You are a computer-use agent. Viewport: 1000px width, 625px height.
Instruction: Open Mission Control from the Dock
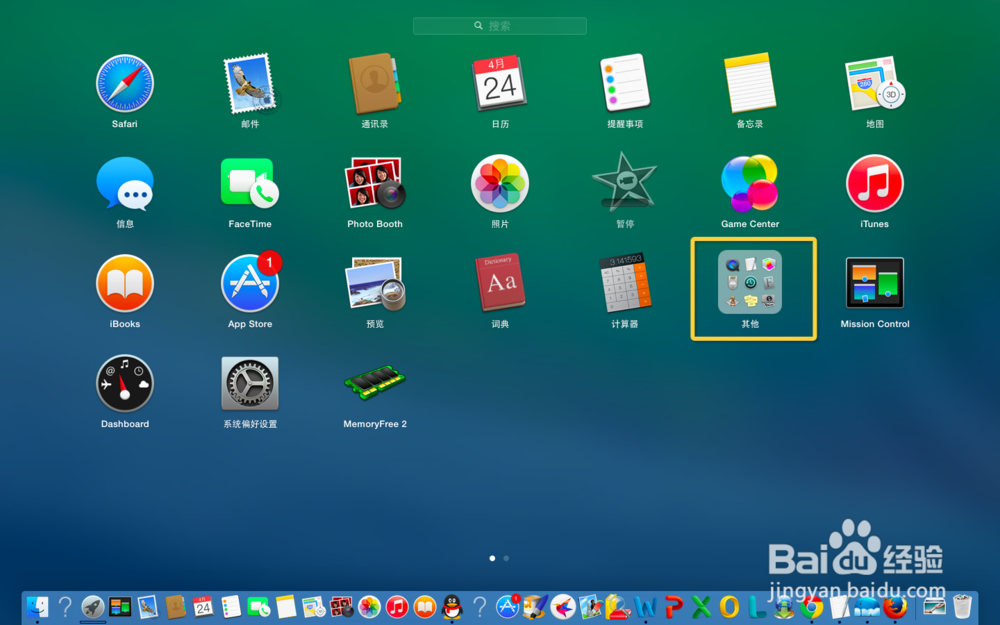click(121, 607)
